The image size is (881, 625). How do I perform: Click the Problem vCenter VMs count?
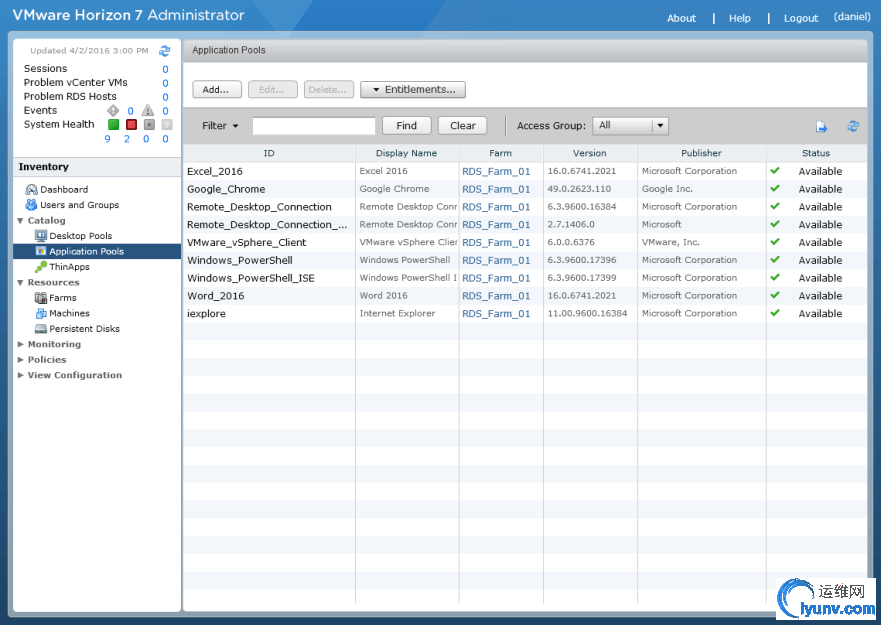click(165, 83)
